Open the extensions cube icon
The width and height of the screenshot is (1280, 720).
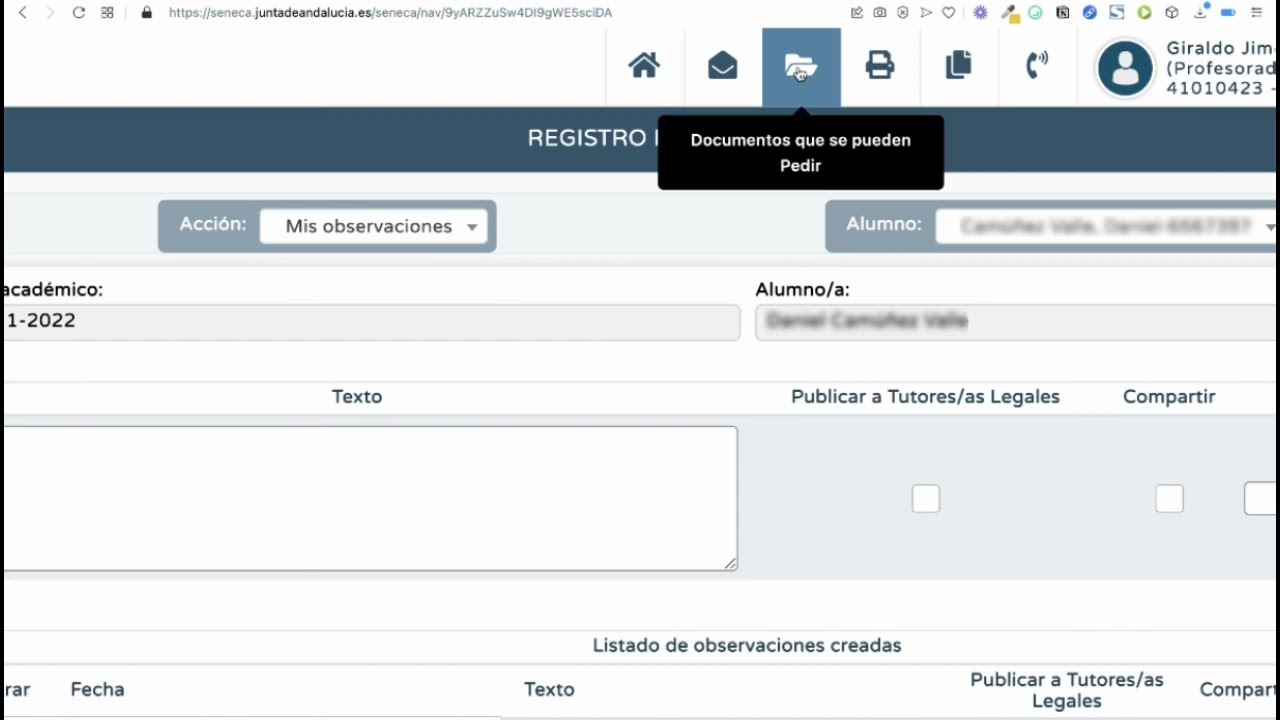pos(1172,13)
